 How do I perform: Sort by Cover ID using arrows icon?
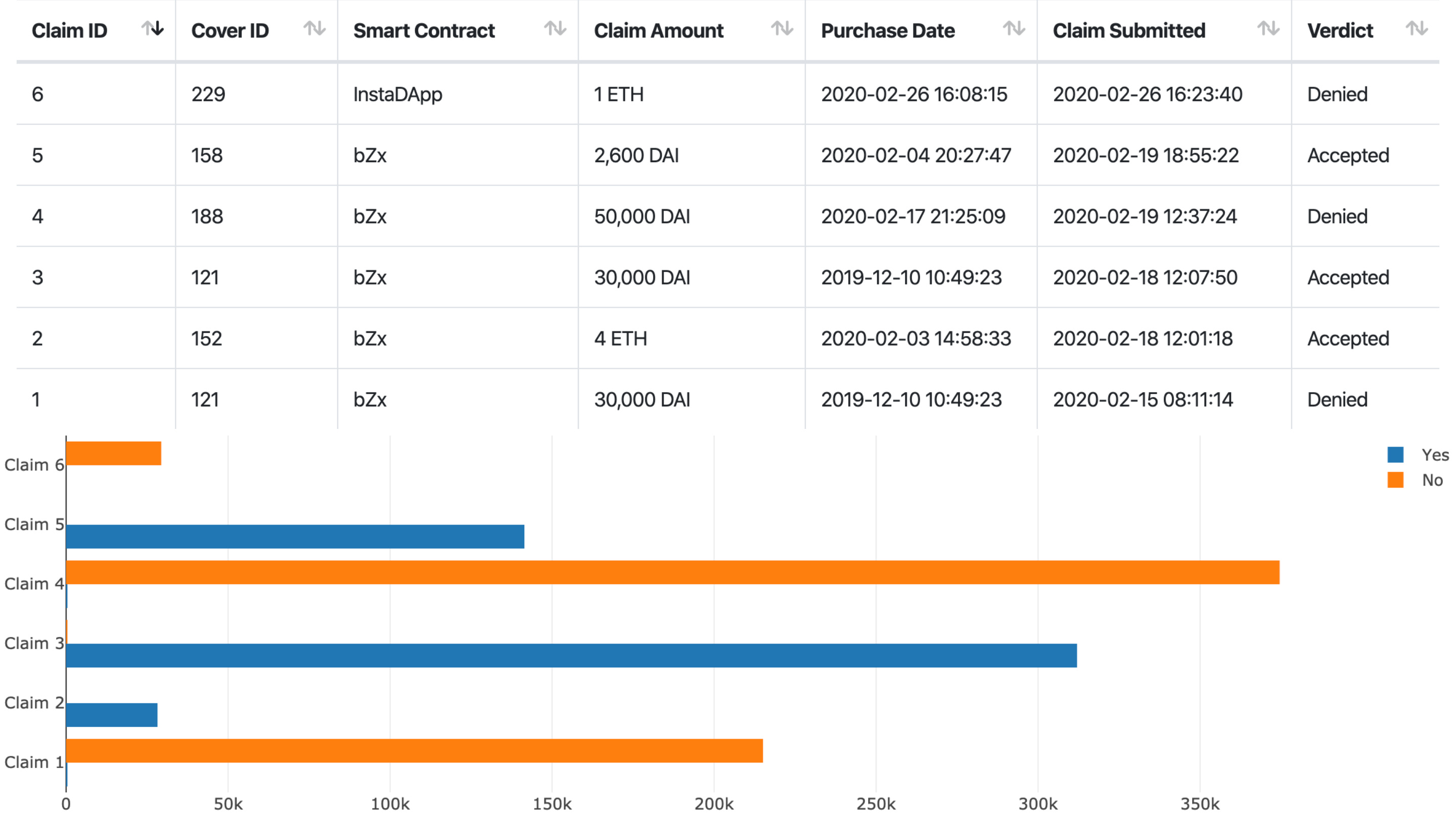[315, 28]
